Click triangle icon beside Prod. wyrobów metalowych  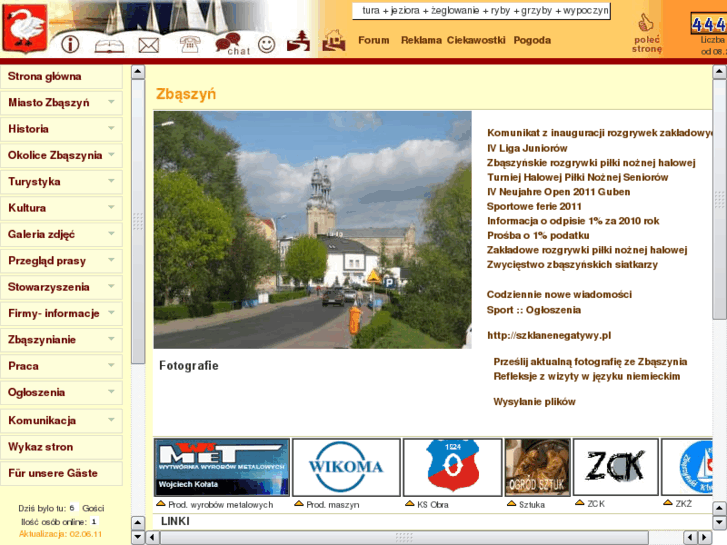coord(161,503)
